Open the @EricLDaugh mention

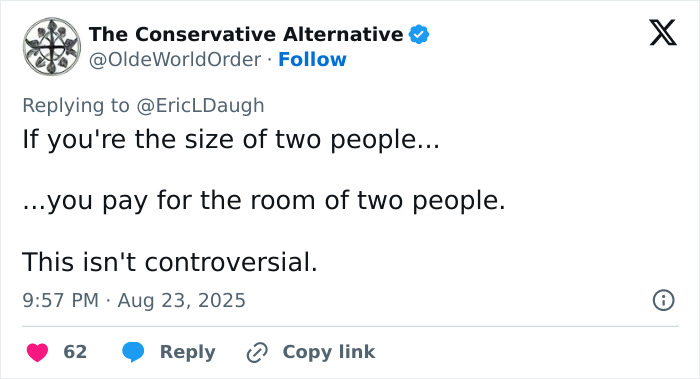pos(200,106)
